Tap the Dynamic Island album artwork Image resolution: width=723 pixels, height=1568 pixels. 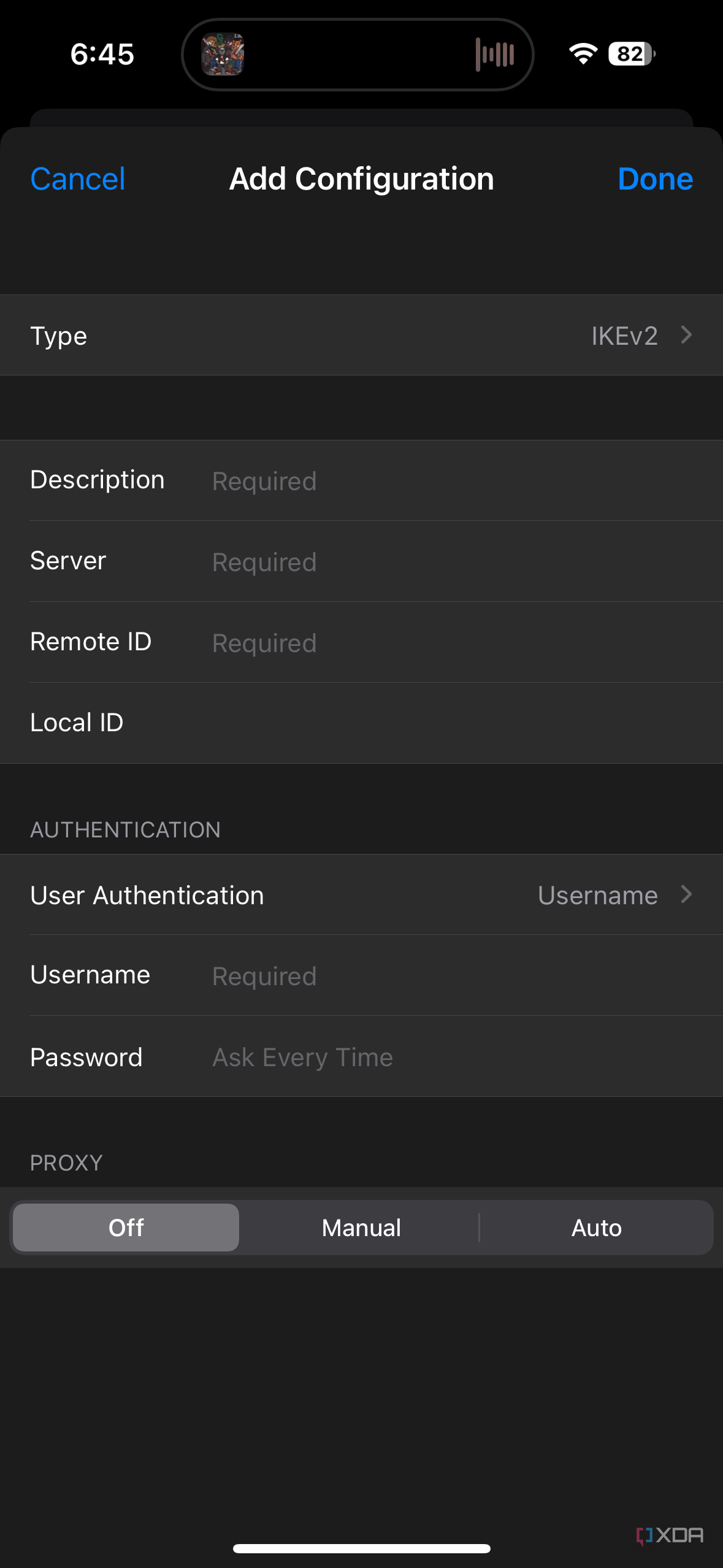coord(223,54)
